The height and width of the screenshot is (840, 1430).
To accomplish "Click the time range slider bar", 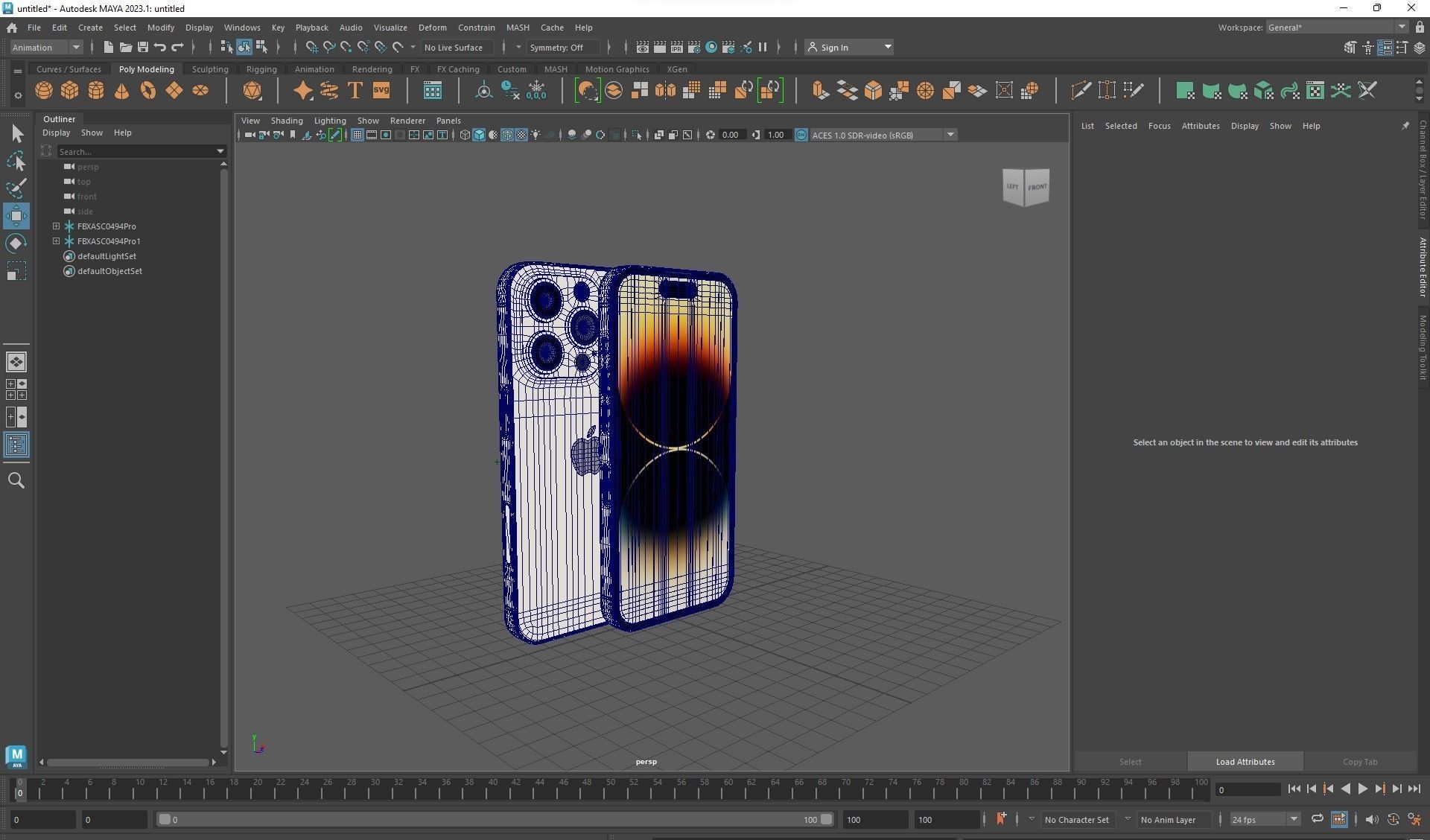I will (495, 819).
